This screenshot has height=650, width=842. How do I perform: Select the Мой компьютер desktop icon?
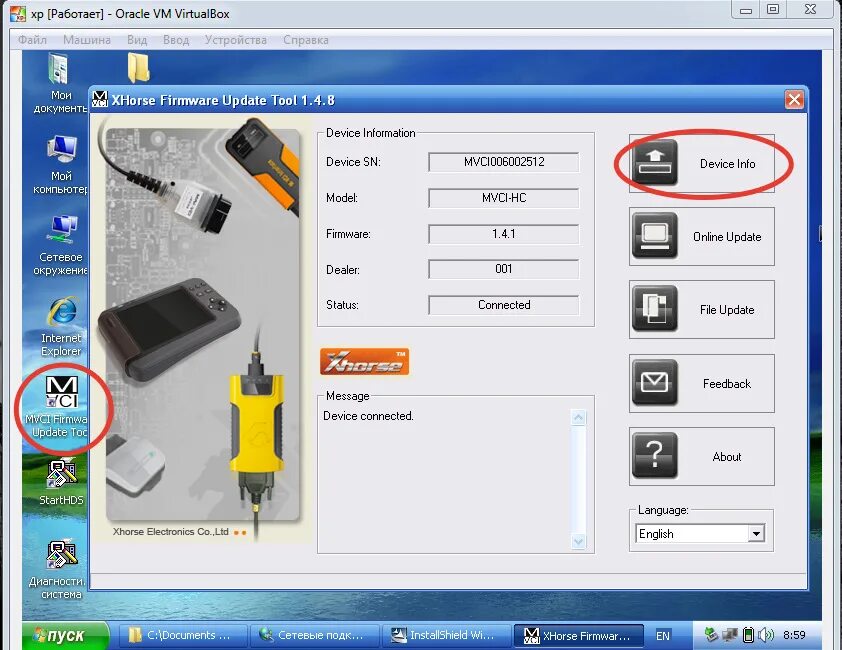pos(60,165)
